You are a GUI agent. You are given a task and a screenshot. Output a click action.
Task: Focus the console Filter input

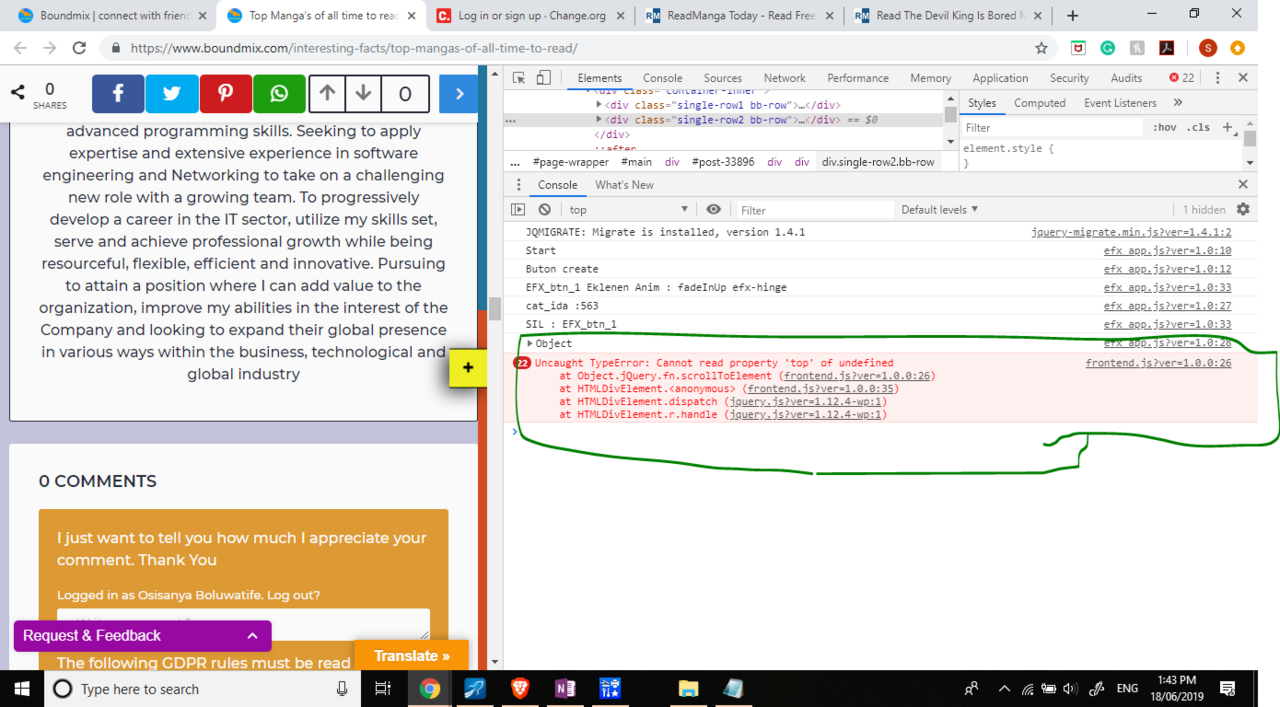[814, 210]
